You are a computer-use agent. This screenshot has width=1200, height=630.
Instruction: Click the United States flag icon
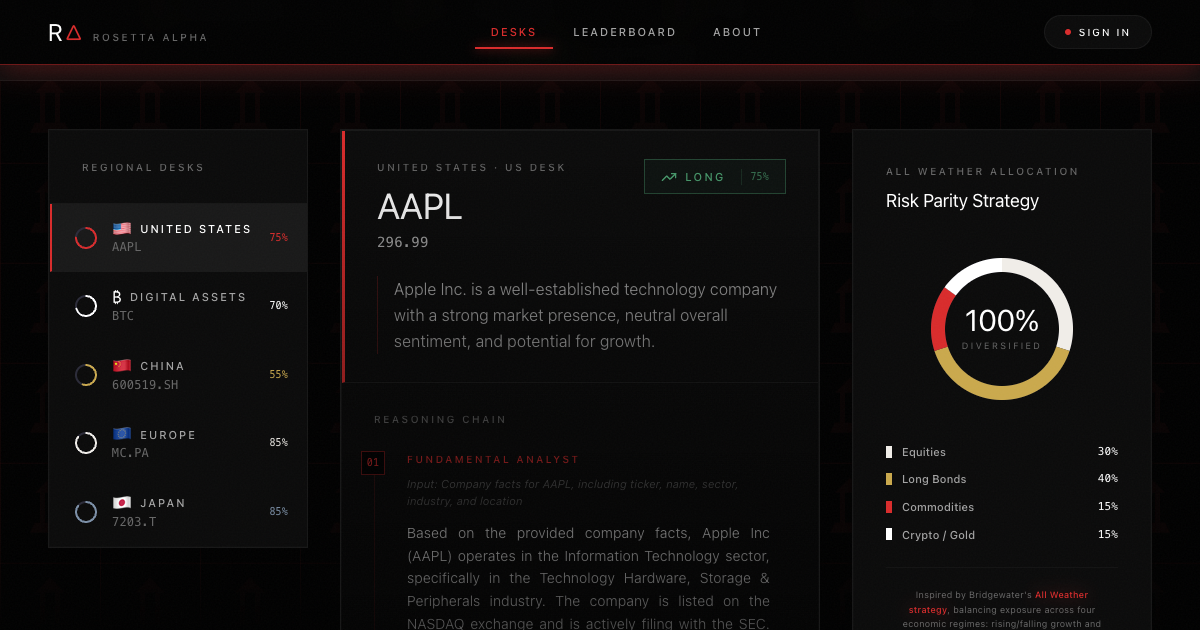[121, 228]
